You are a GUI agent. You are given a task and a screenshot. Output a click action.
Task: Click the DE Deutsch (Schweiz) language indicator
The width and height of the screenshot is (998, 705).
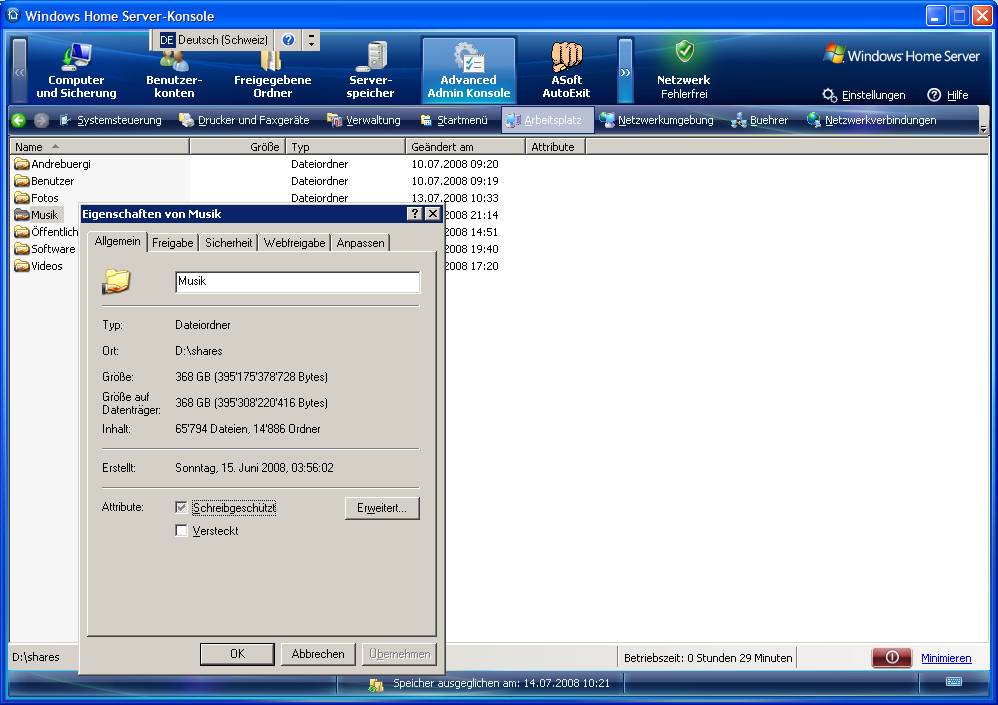[214, 40]
